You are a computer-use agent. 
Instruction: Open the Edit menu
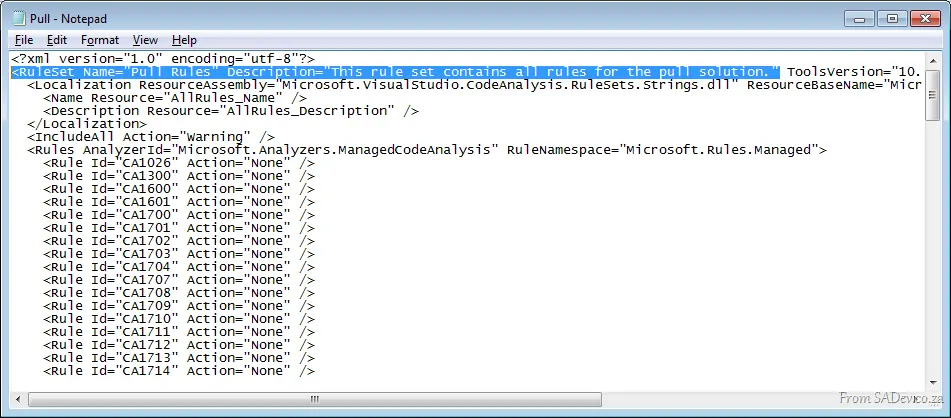click(56, 40)
